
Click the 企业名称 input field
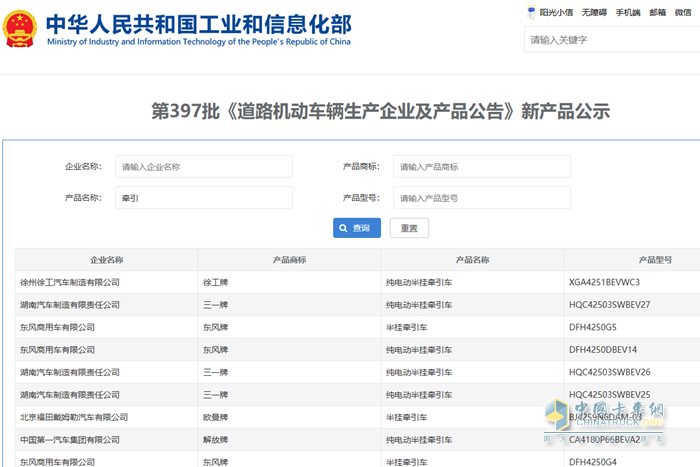204,167
